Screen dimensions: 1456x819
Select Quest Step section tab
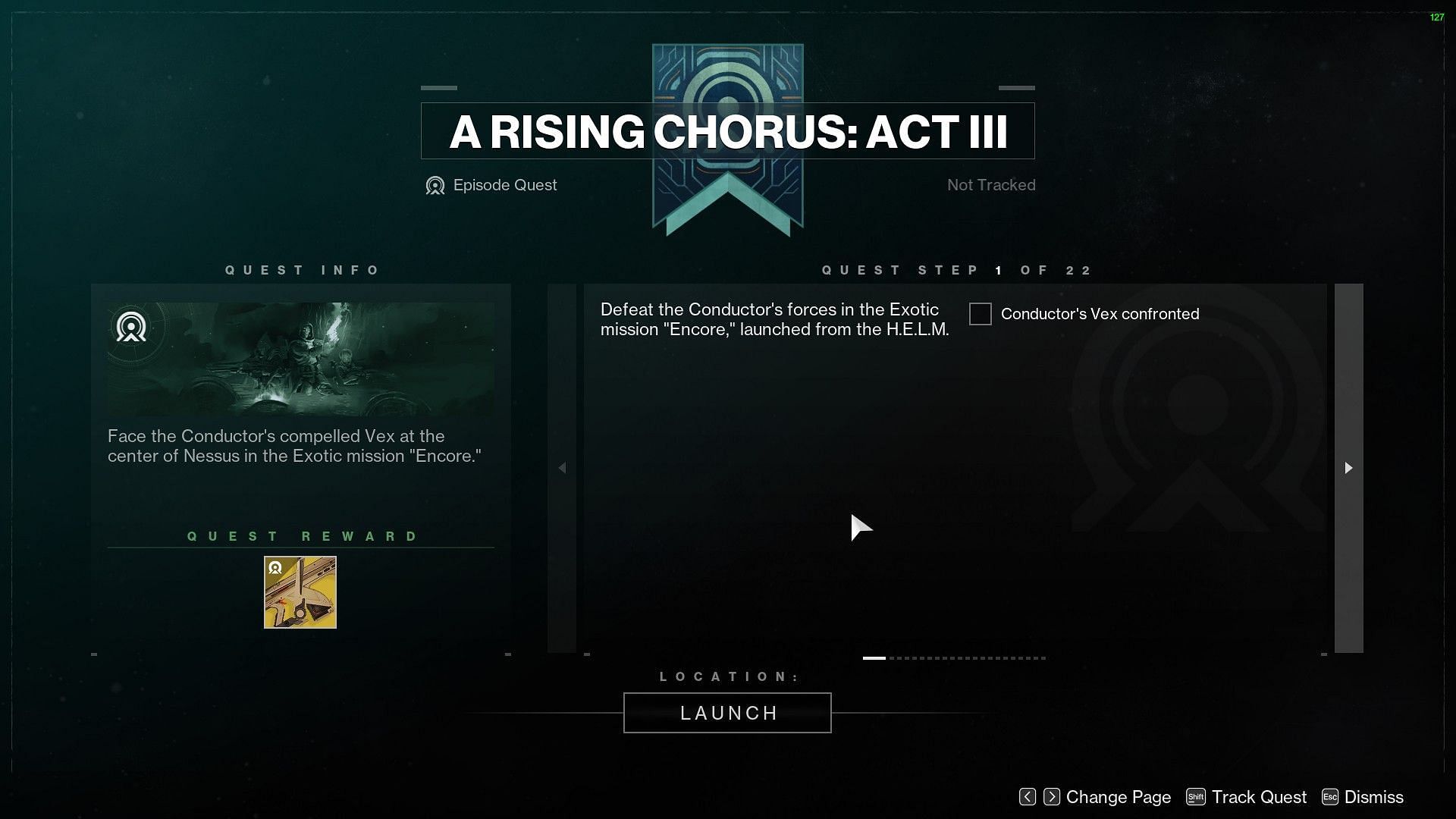pos(958,270)
